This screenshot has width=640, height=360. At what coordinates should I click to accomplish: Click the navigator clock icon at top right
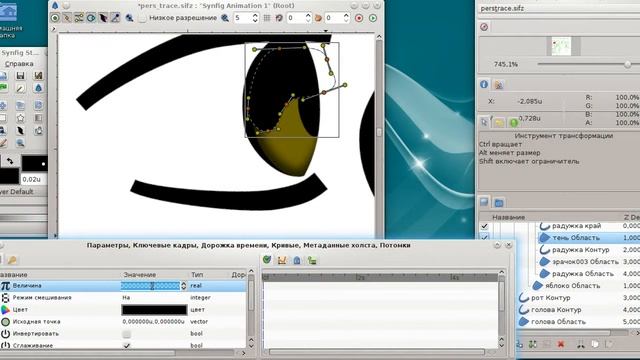[x=484, y=27]
